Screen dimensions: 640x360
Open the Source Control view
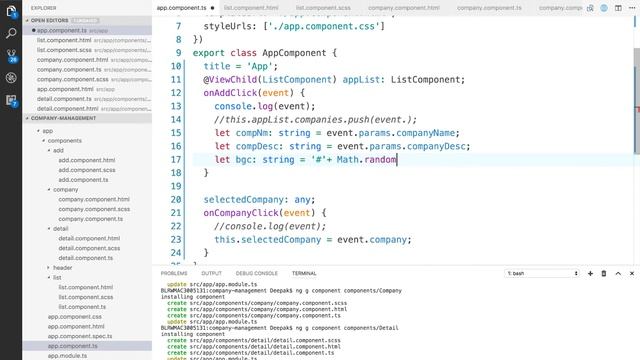click(11, 56)
